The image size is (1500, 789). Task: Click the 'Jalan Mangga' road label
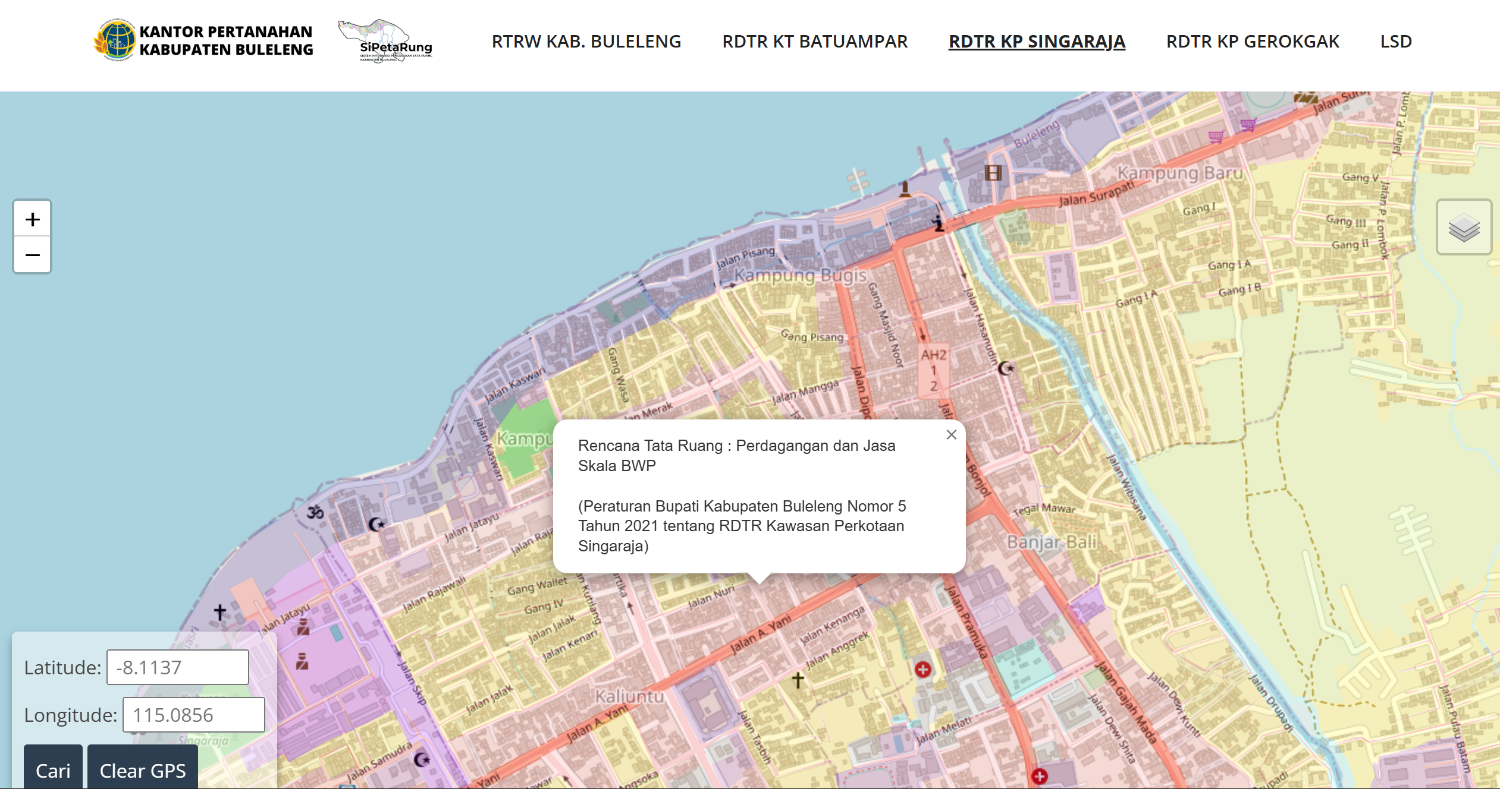pyautogui.click(x=806, y=390)
